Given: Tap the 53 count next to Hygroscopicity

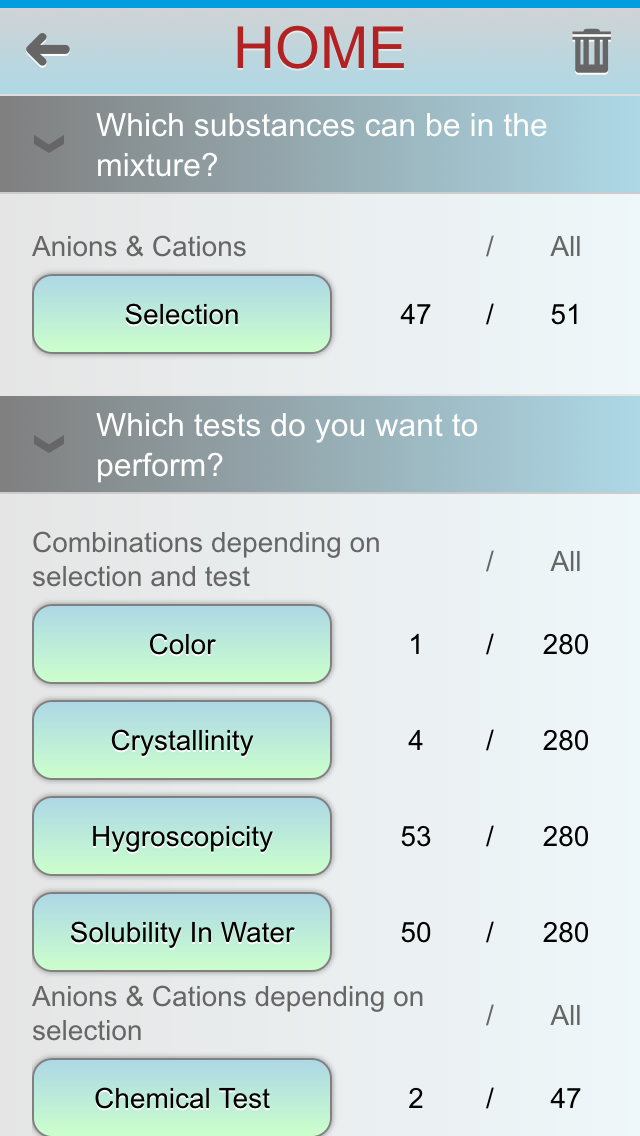Looking at the screenshot, I should (x=415, y=837).
